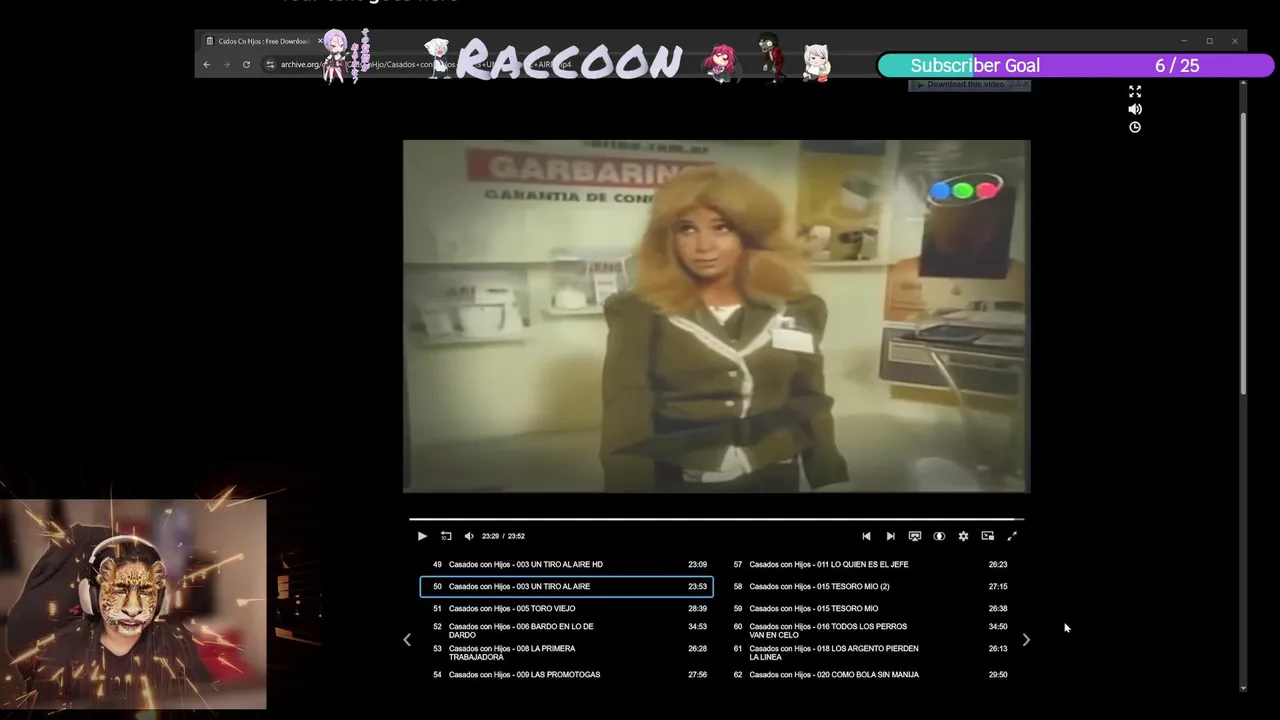Play item 61 LOS ARGENTO PIERDEN LA LINEA
The image size is (1280, 720).
tap(868, 652)
